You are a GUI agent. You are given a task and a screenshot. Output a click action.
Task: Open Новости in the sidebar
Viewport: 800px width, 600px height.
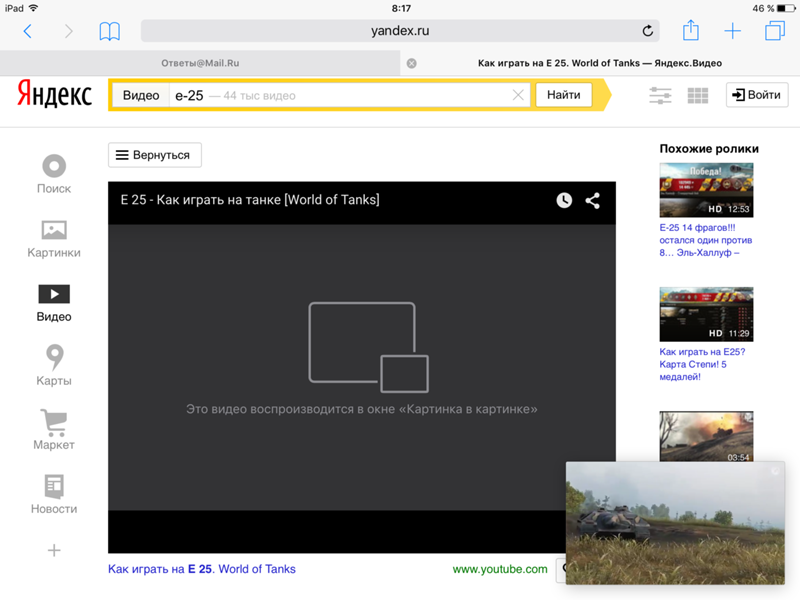point(54,494)
